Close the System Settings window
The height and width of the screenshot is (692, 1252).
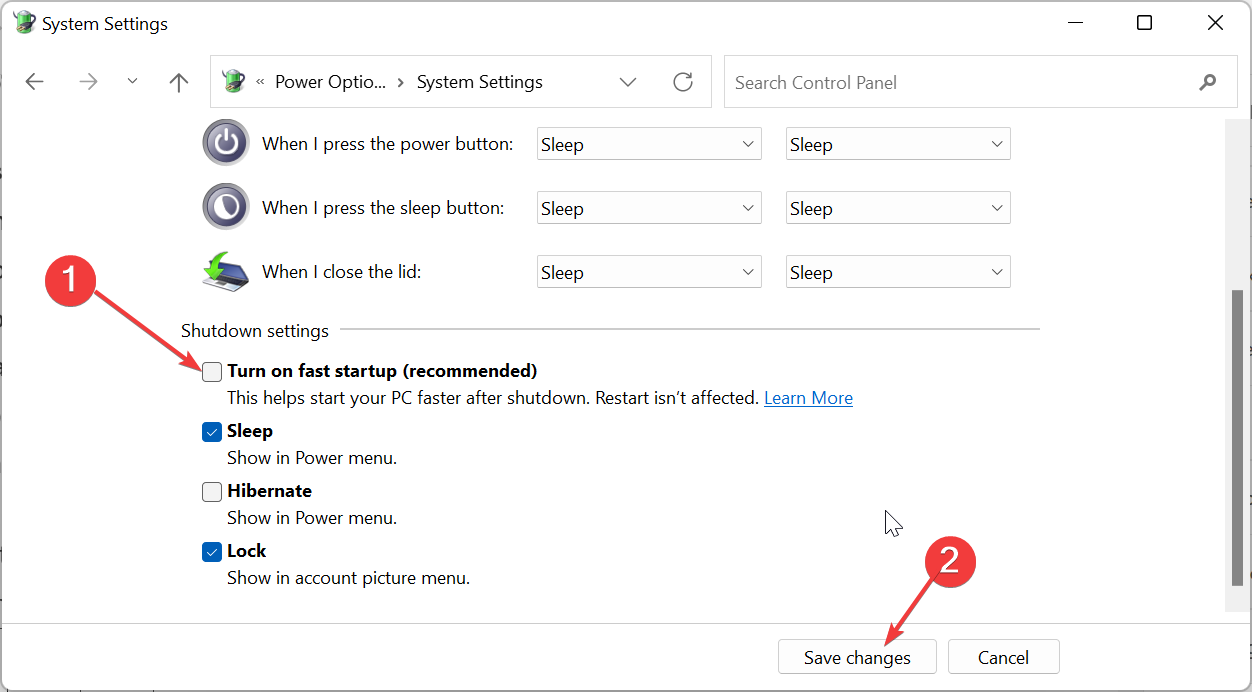1215,23
